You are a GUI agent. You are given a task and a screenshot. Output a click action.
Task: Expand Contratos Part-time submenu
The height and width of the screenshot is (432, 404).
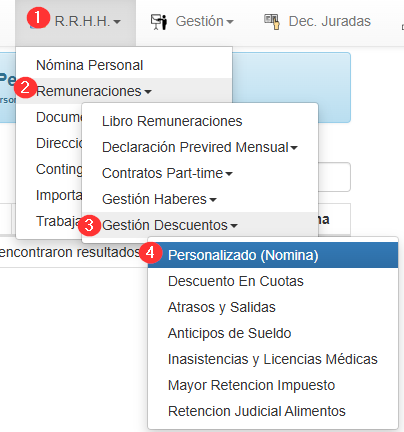[x=200, y=173]
